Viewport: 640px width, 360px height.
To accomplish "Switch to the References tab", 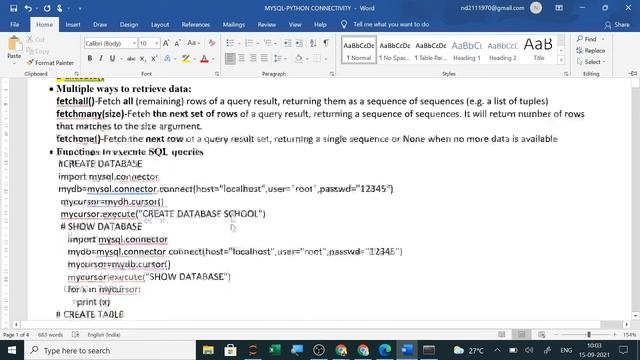I will click(196, 24).
